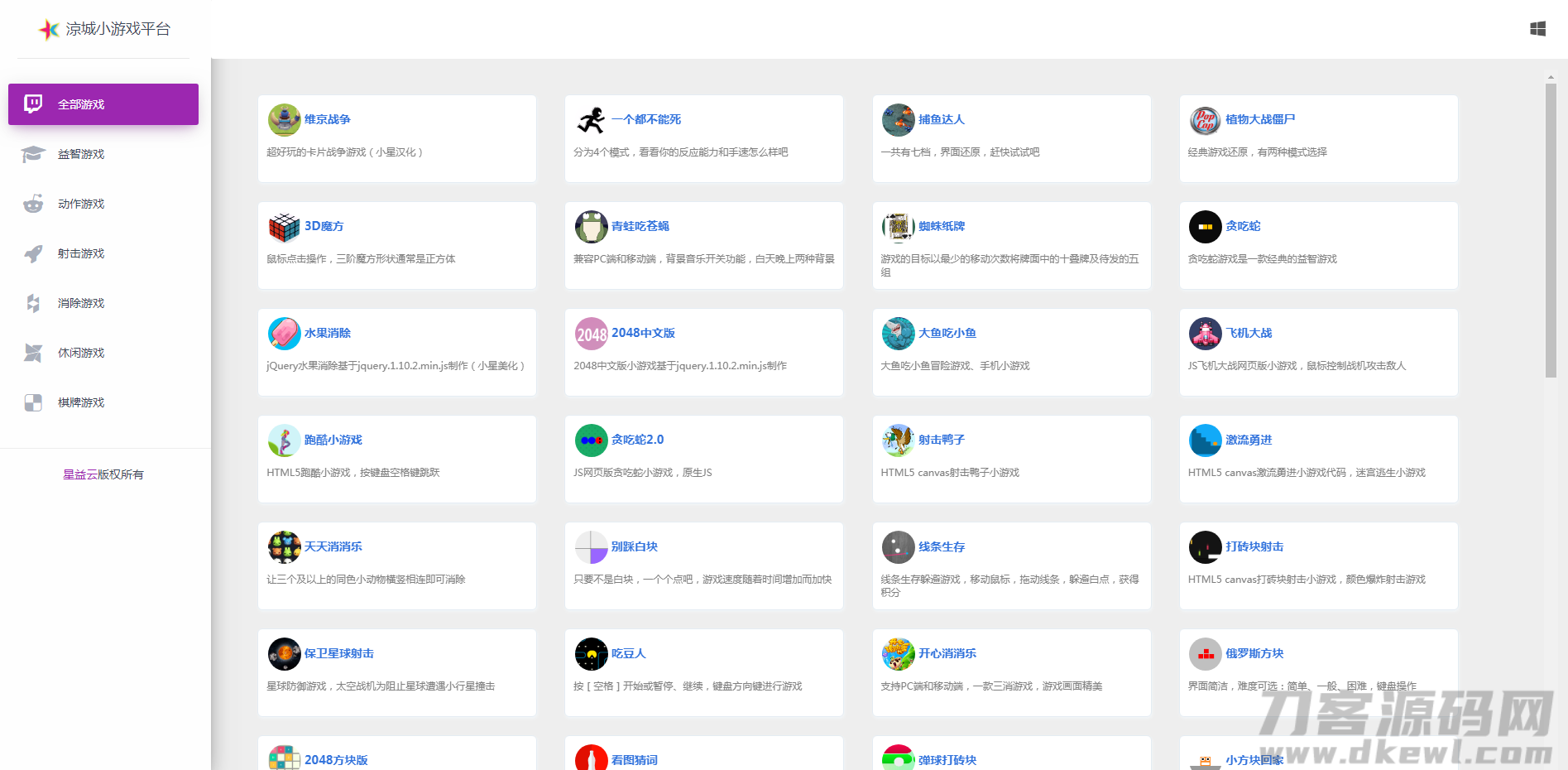
Task: Open the 2048中文版 game thumbnail
Action: [x=591, y=333]
